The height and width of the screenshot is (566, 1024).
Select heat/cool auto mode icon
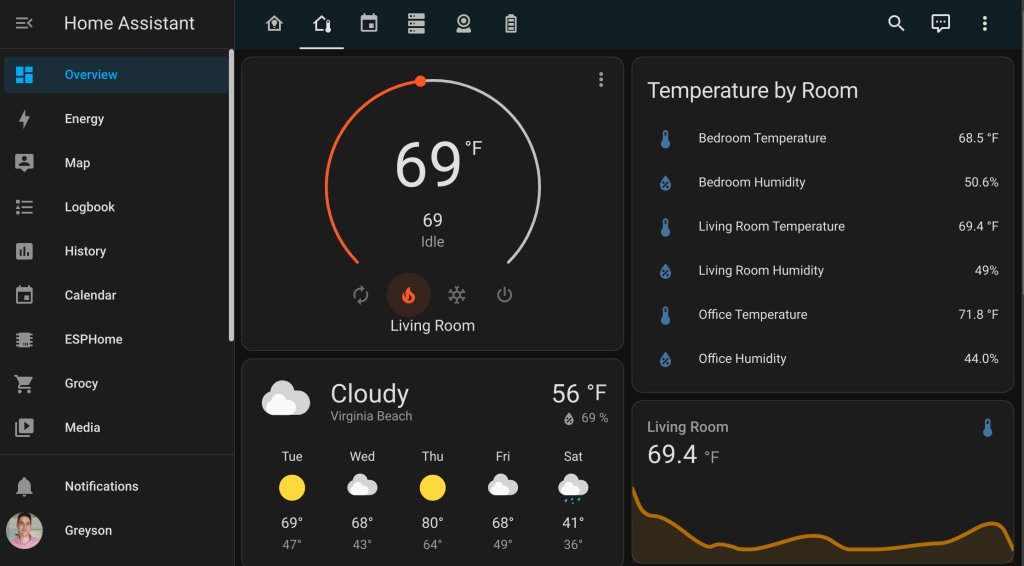[361, 295]
